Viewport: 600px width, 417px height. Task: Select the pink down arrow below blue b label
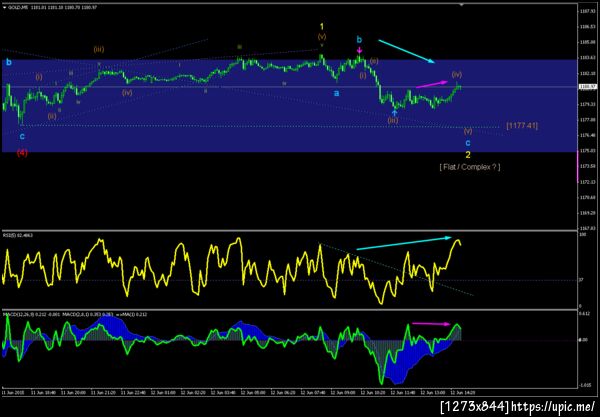tap(359, 50)
